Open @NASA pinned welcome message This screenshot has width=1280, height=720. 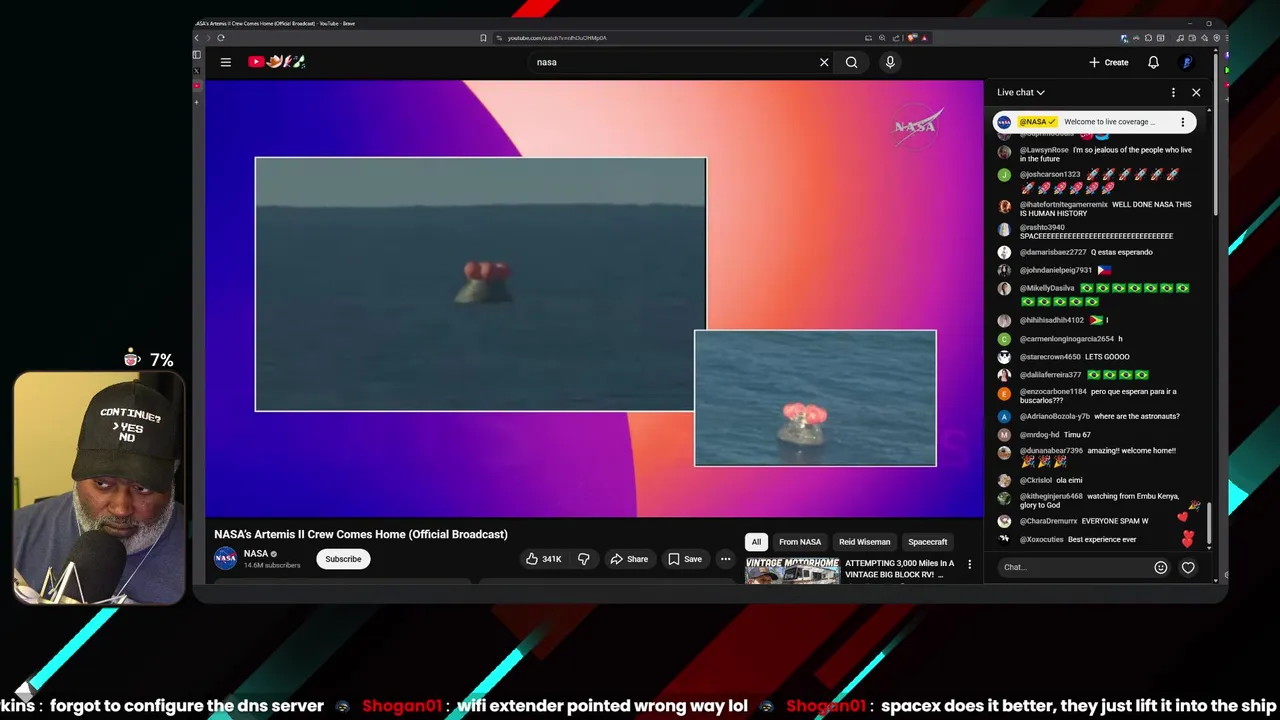click(x=1095, y=122)
